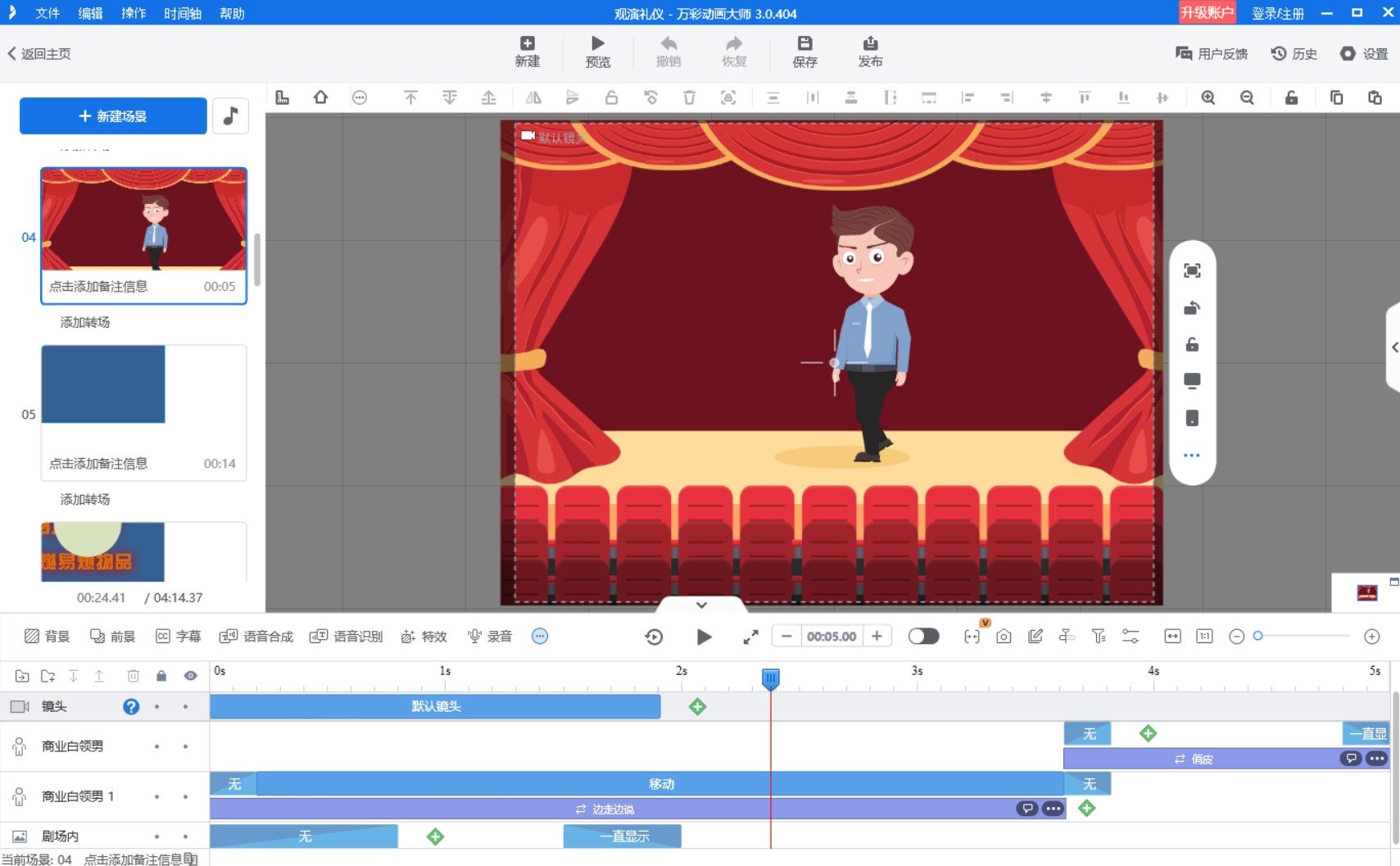Viewport: 1400px width, 866px height.
Task: Collapse the canvas with bottom chevron handle
Action: coord(701,605)
